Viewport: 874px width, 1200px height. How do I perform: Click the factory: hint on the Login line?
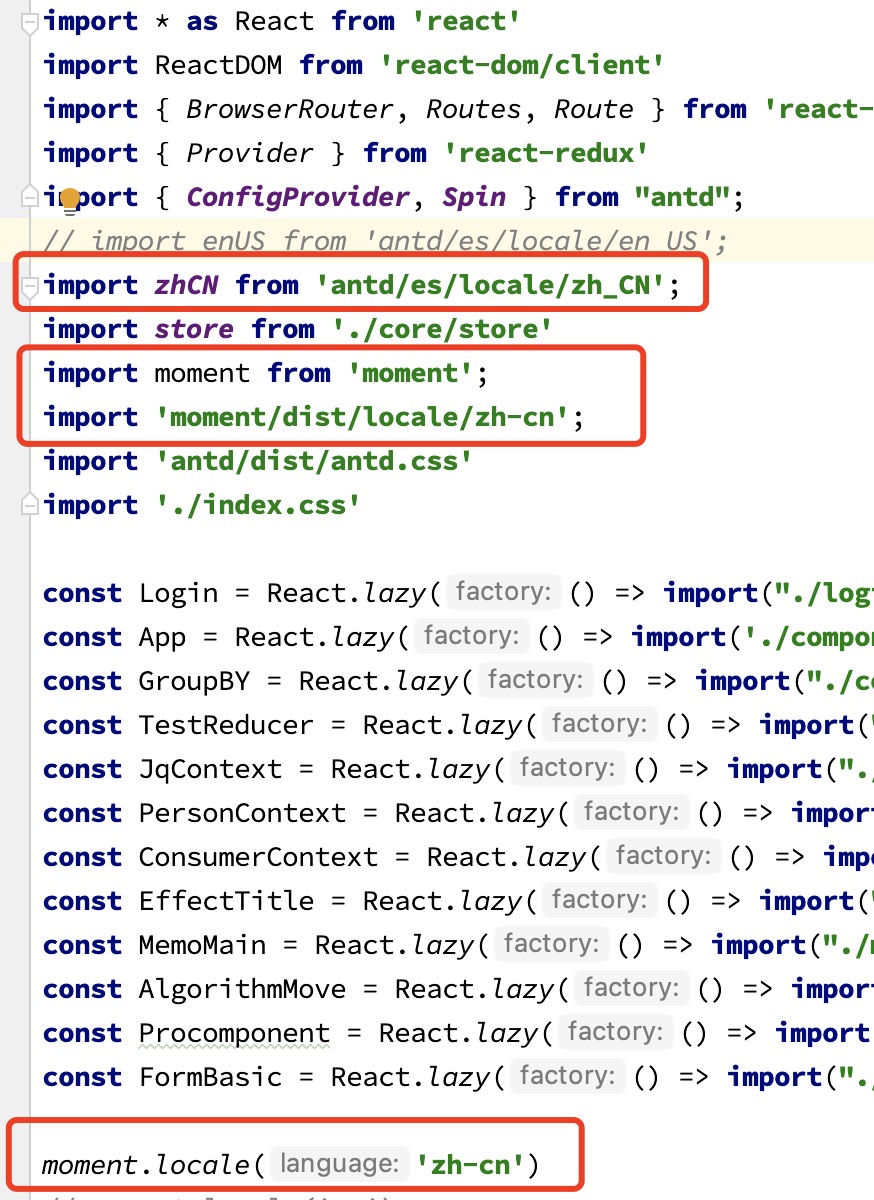click(503, 593)
